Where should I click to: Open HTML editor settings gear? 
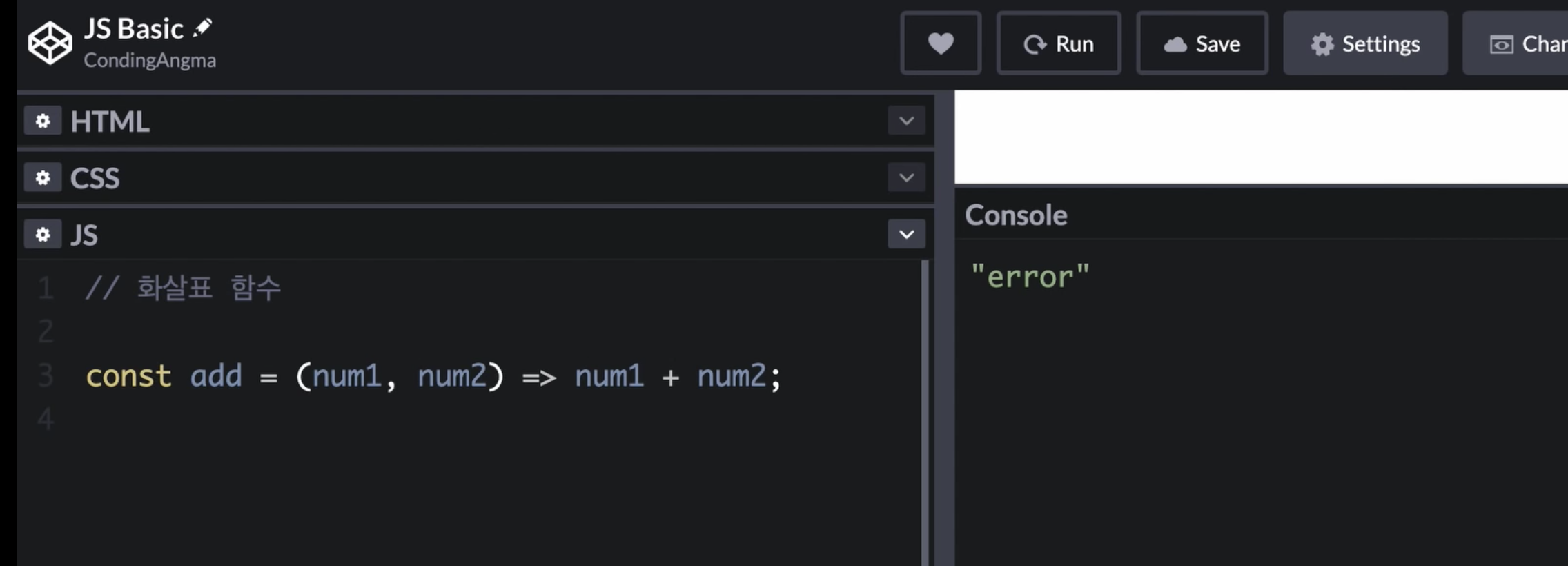pyautogui.click(x=43, y=121)
